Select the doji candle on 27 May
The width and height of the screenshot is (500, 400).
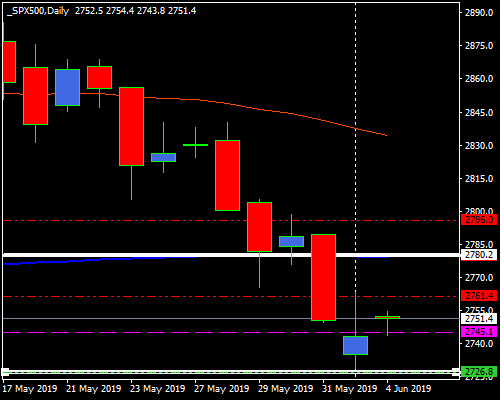[x=195, y=145]
